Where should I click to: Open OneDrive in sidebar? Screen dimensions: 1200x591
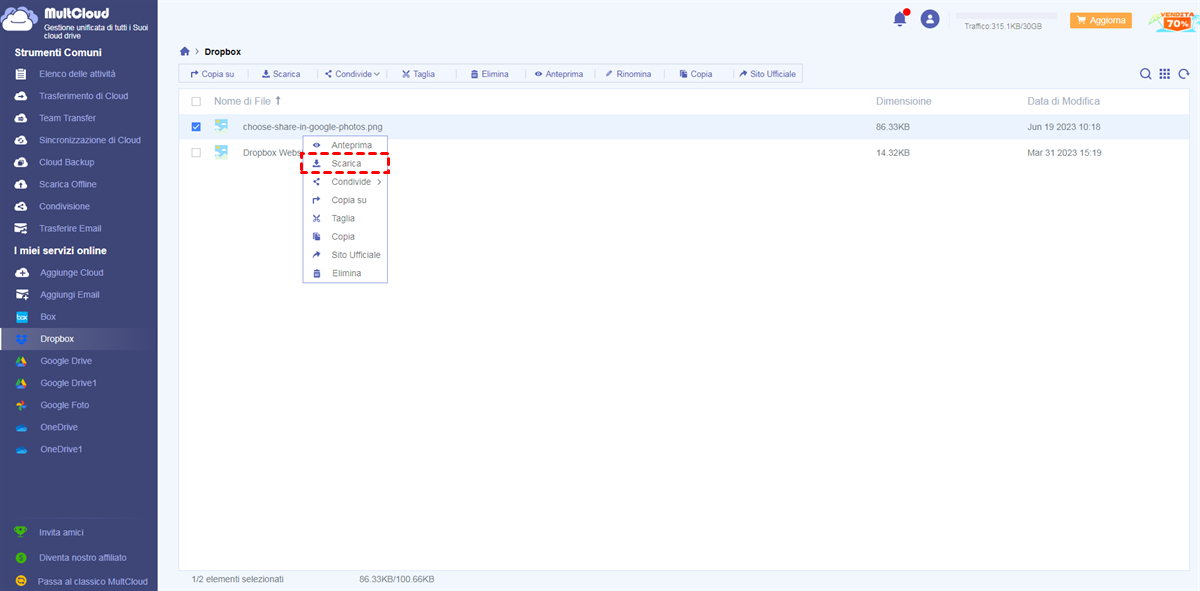[x=59, y=427]
